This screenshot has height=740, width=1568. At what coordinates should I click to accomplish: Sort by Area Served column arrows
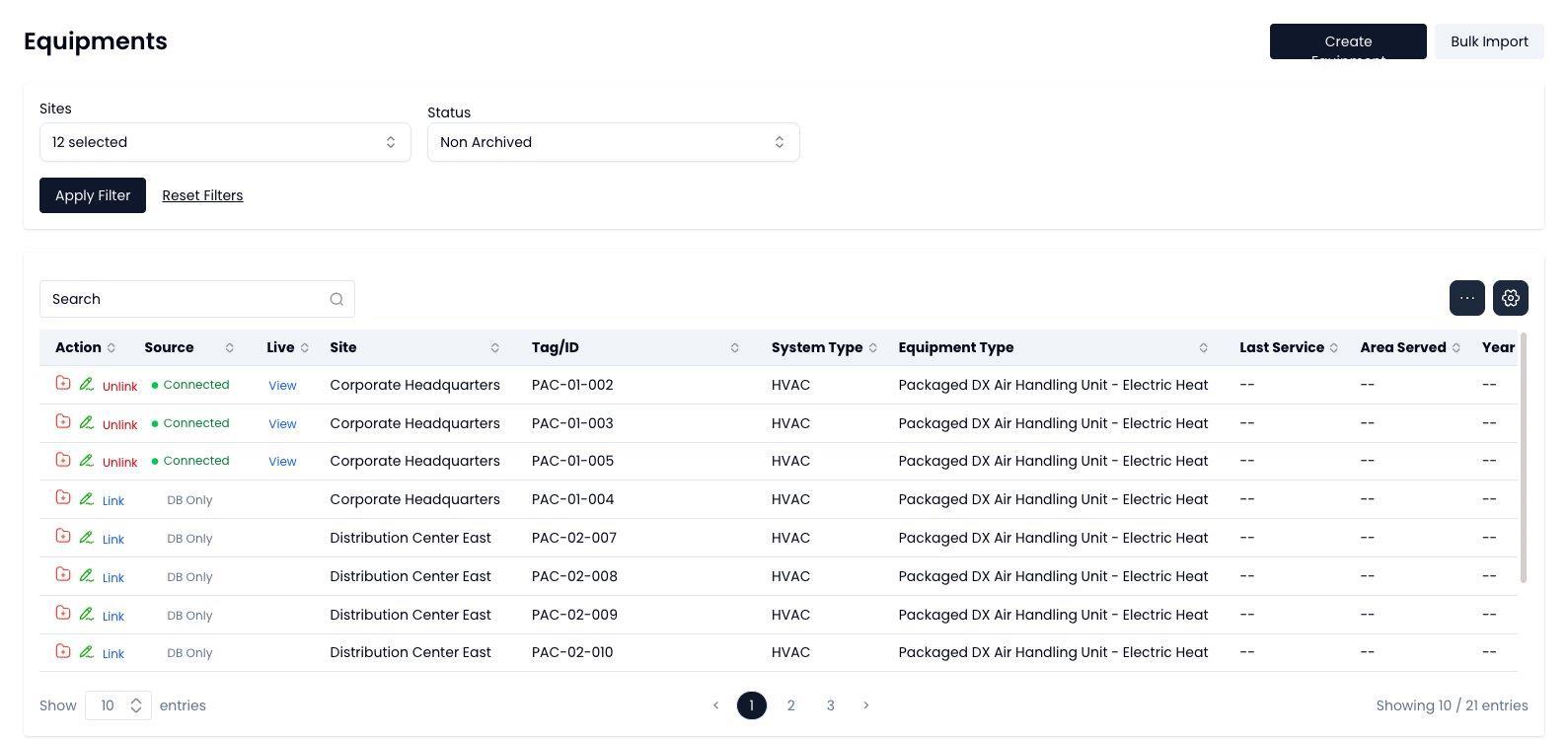click(1456, 347)
